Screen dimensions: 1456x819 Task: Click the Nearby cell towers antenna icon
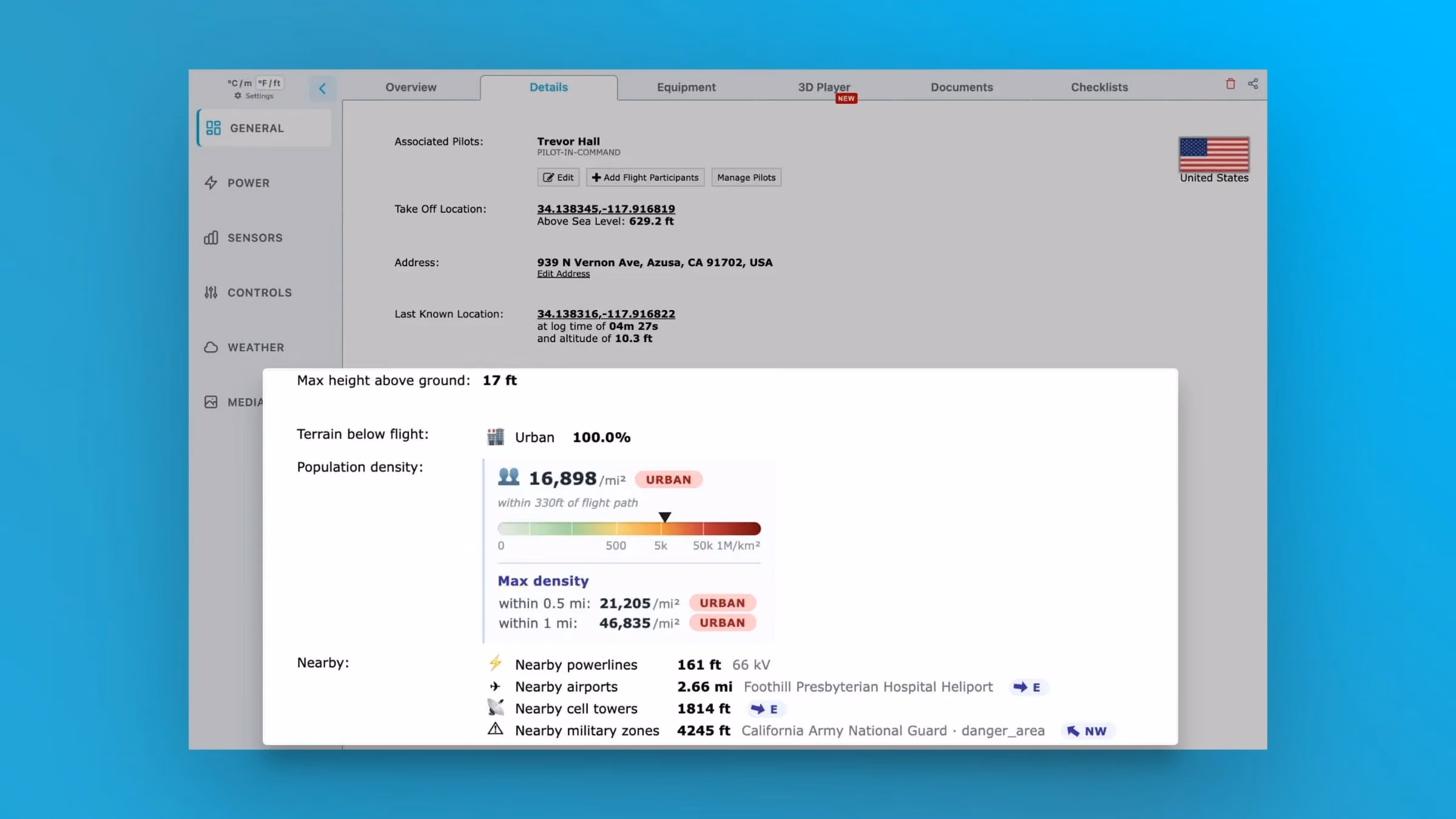(x=496, y=707)
